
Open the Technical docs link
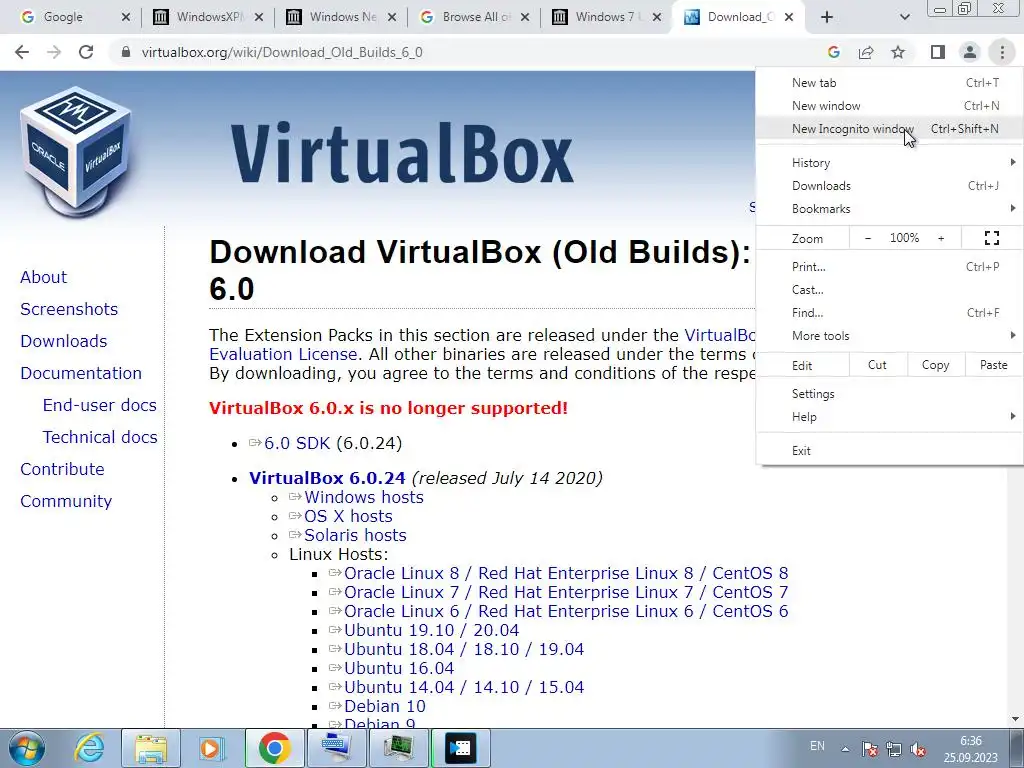(100, 437)
